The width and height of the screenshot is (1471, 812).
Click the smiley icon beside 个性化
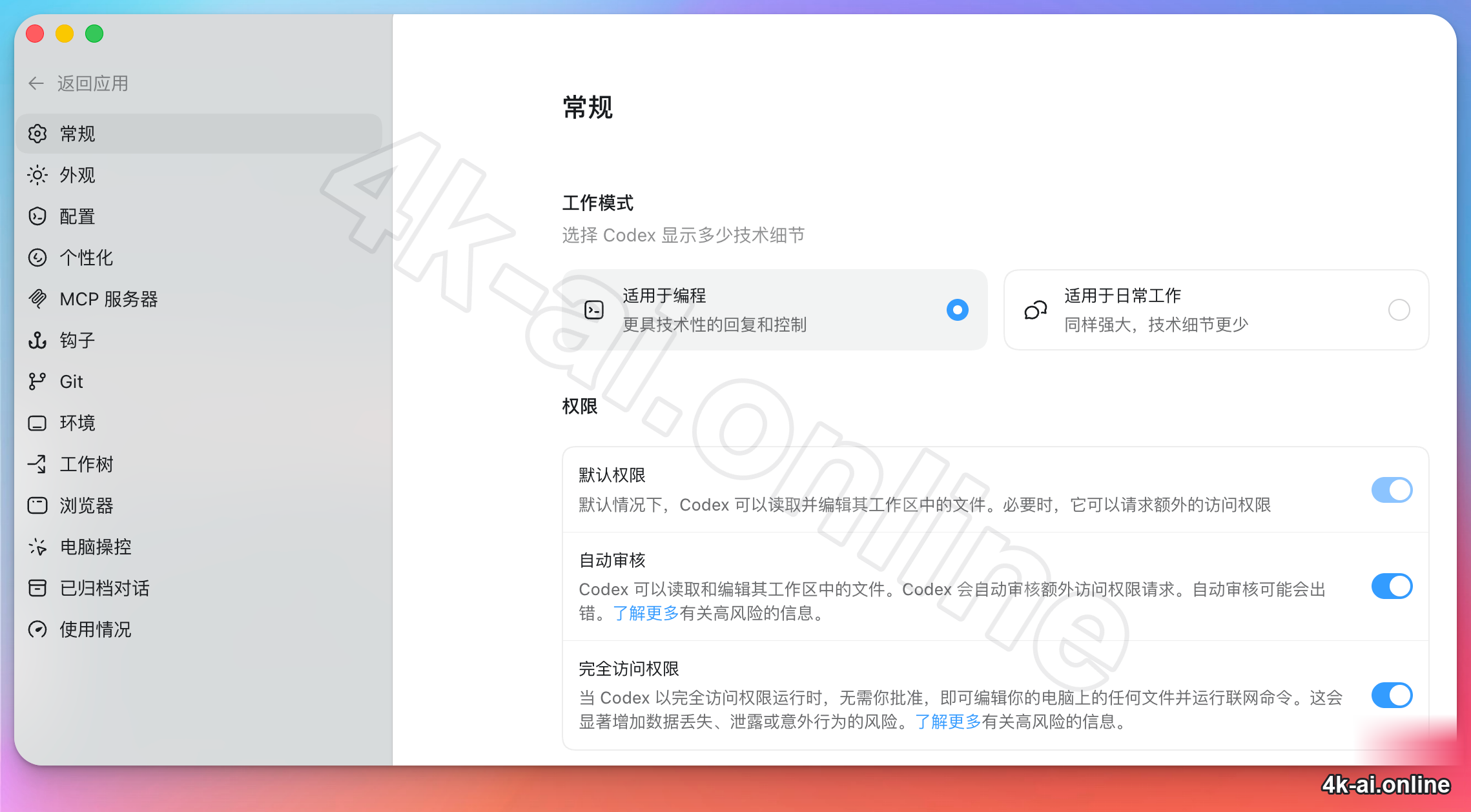(37, 258)
